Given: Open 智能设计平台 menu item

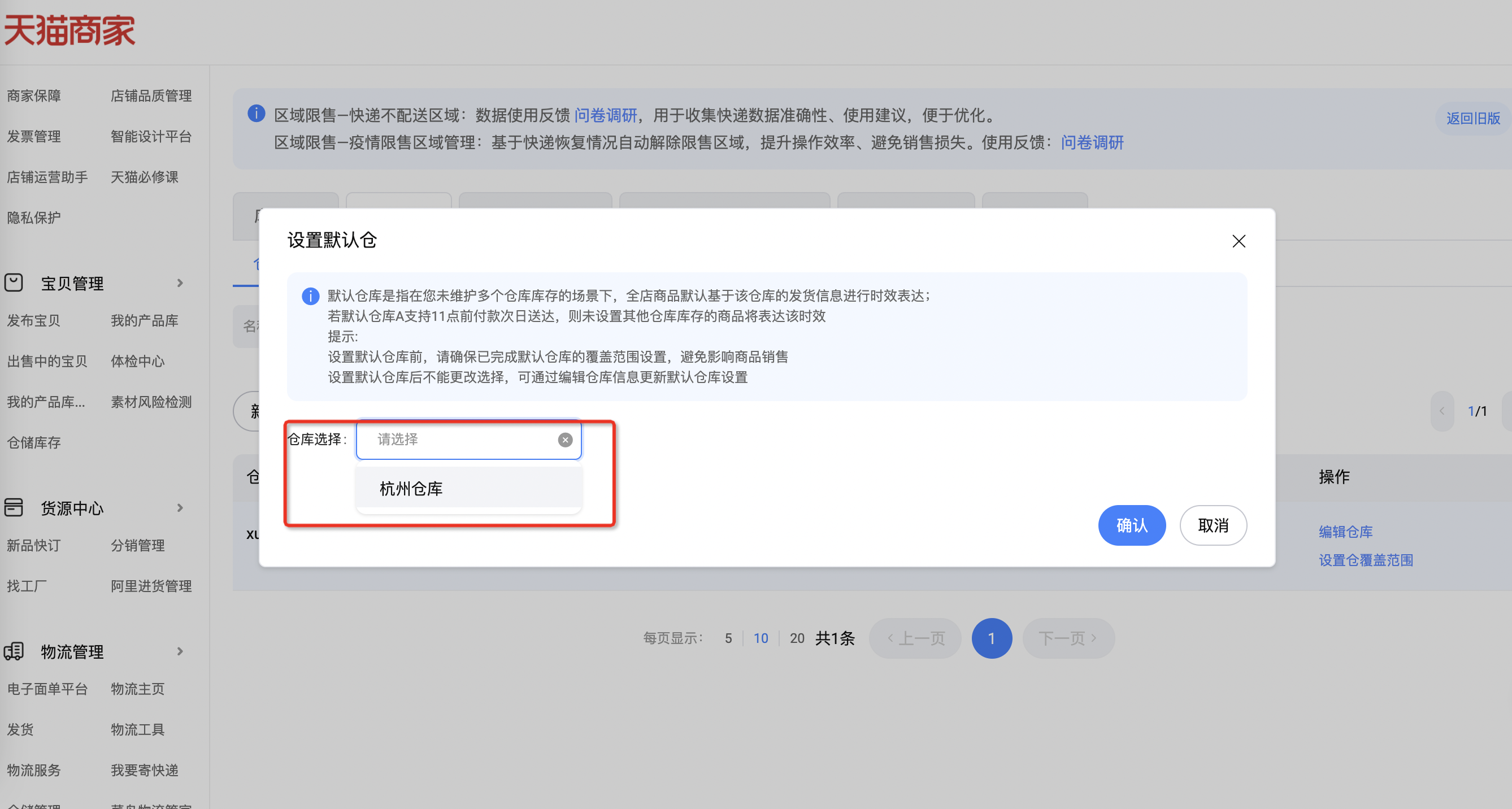Looking at the screenshot, I should pos(151,136).
